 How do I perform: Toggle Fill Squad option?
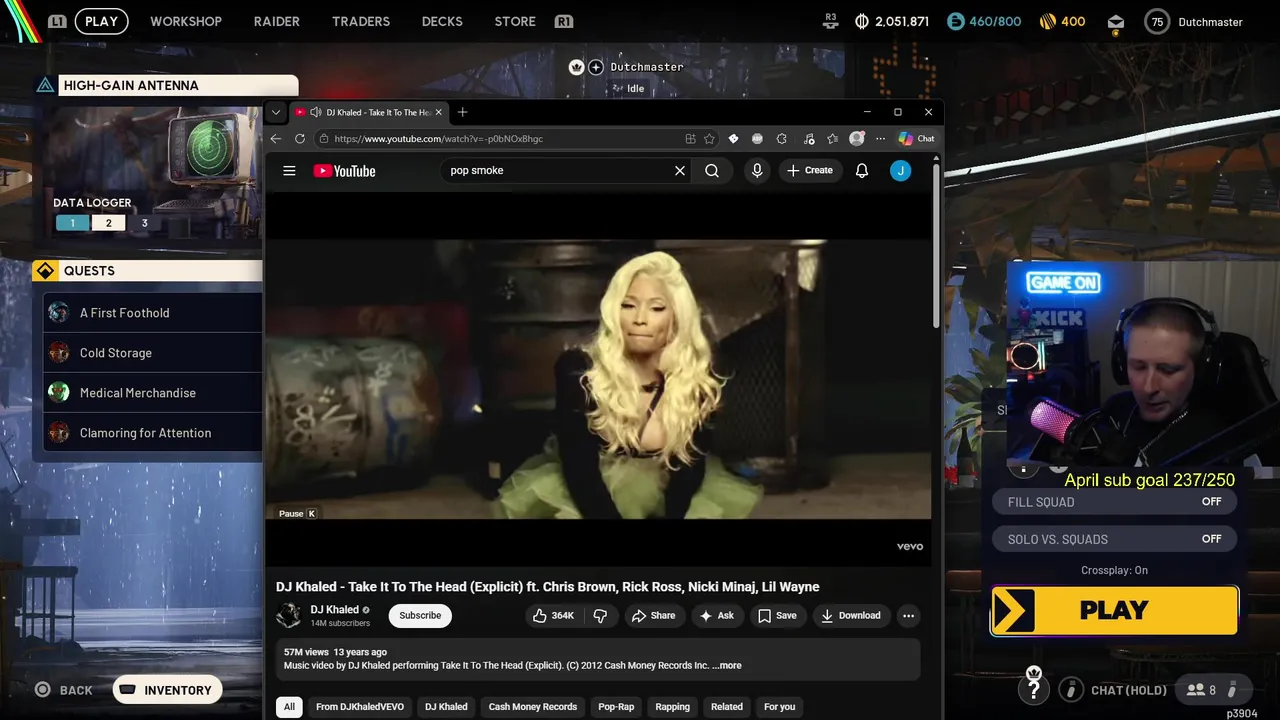coord(1114,502)
